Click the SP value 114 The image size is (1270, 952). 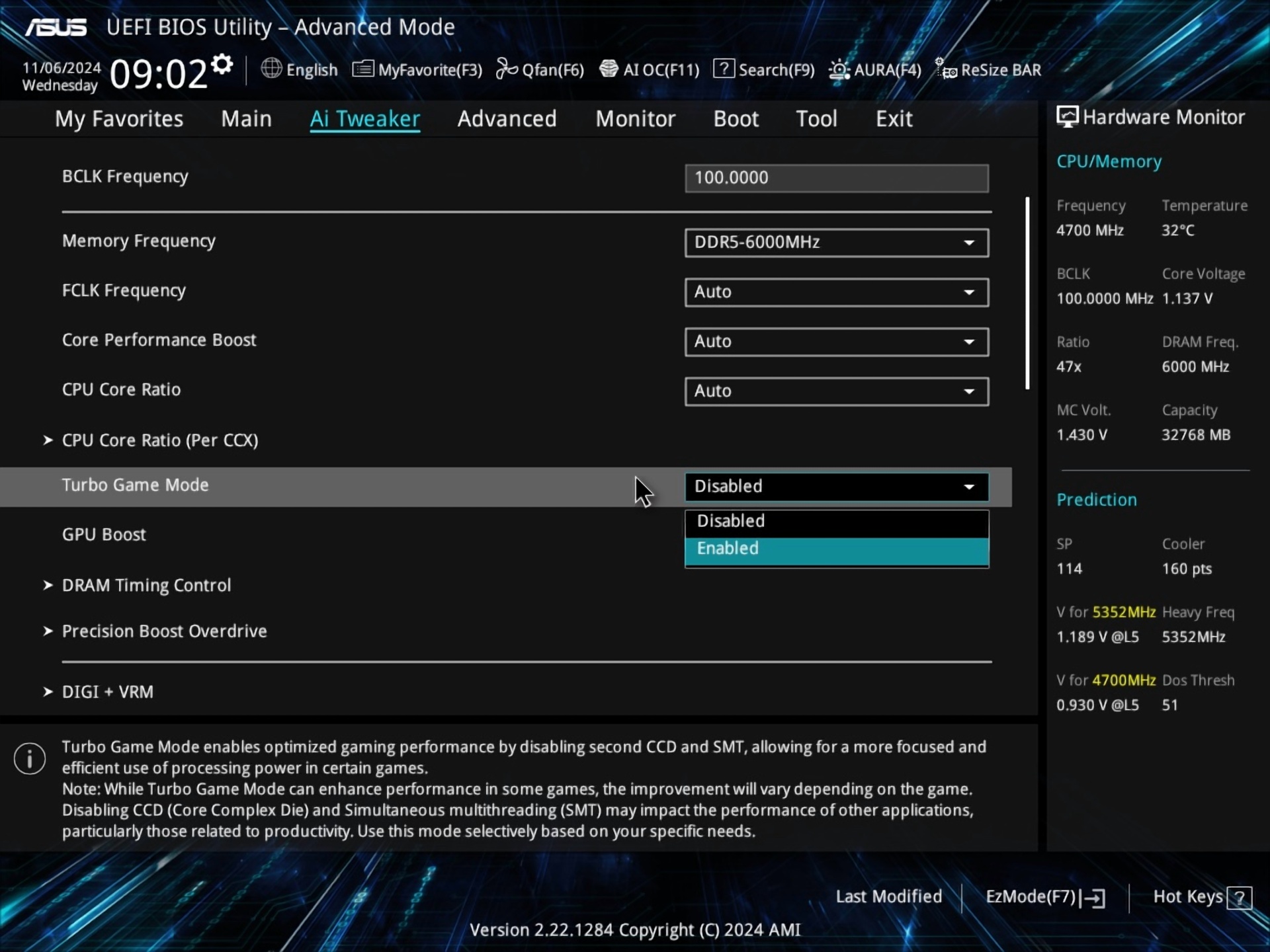pyautogui.click(x=1069, y=569)
